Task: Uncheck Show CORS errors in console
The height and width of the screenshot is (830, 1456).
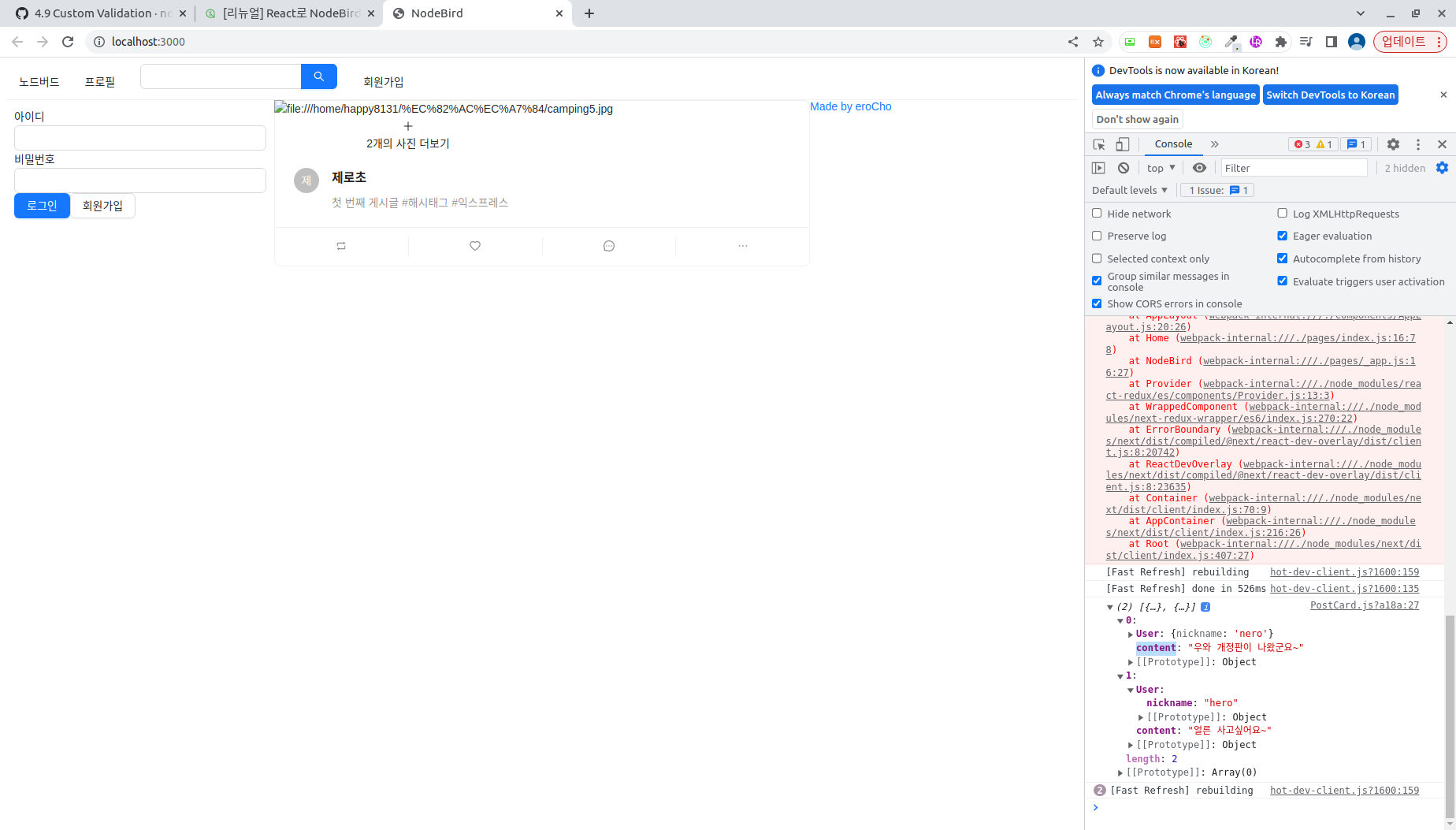Action: (x=1097, y=303)
